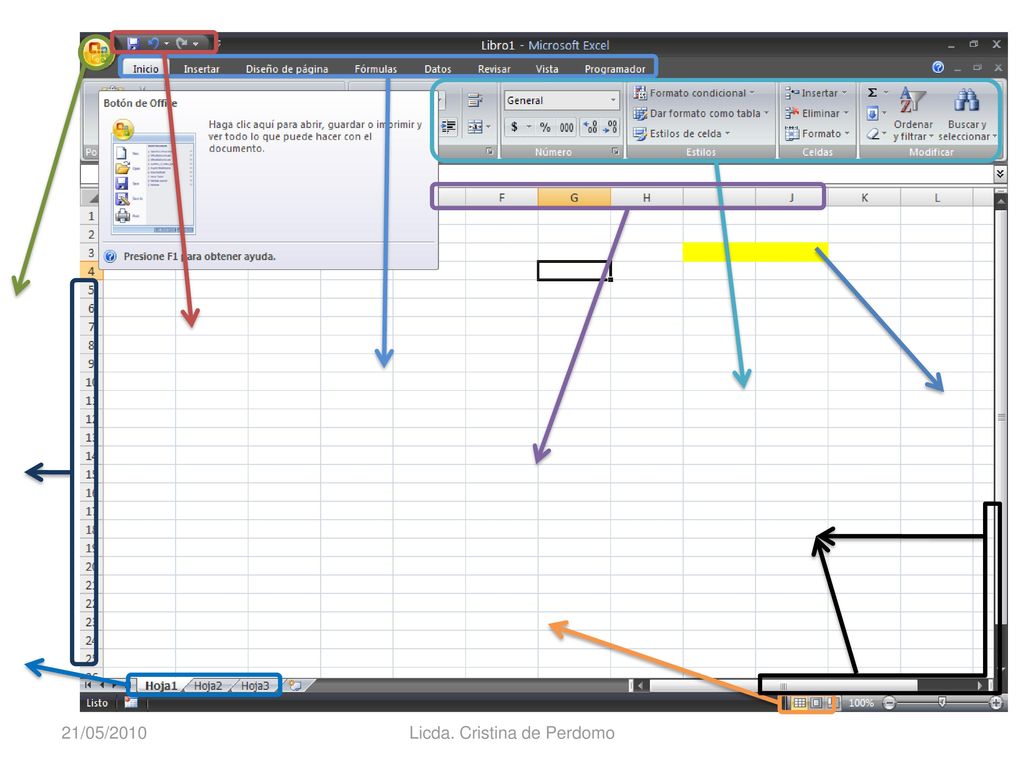Save workbook with Quick Access floppy icon
This screenshot has width=1024, height=768.
click(133, 43)
